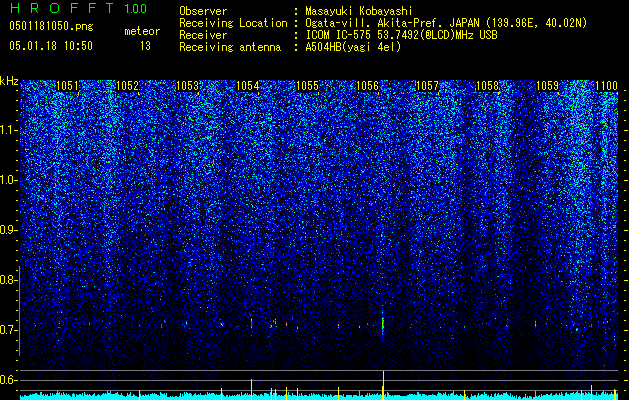The image size is (629, 400).
Task: Select the Ogata-vill. Akita-Pref. JAPAN location text
Action: 446,24
